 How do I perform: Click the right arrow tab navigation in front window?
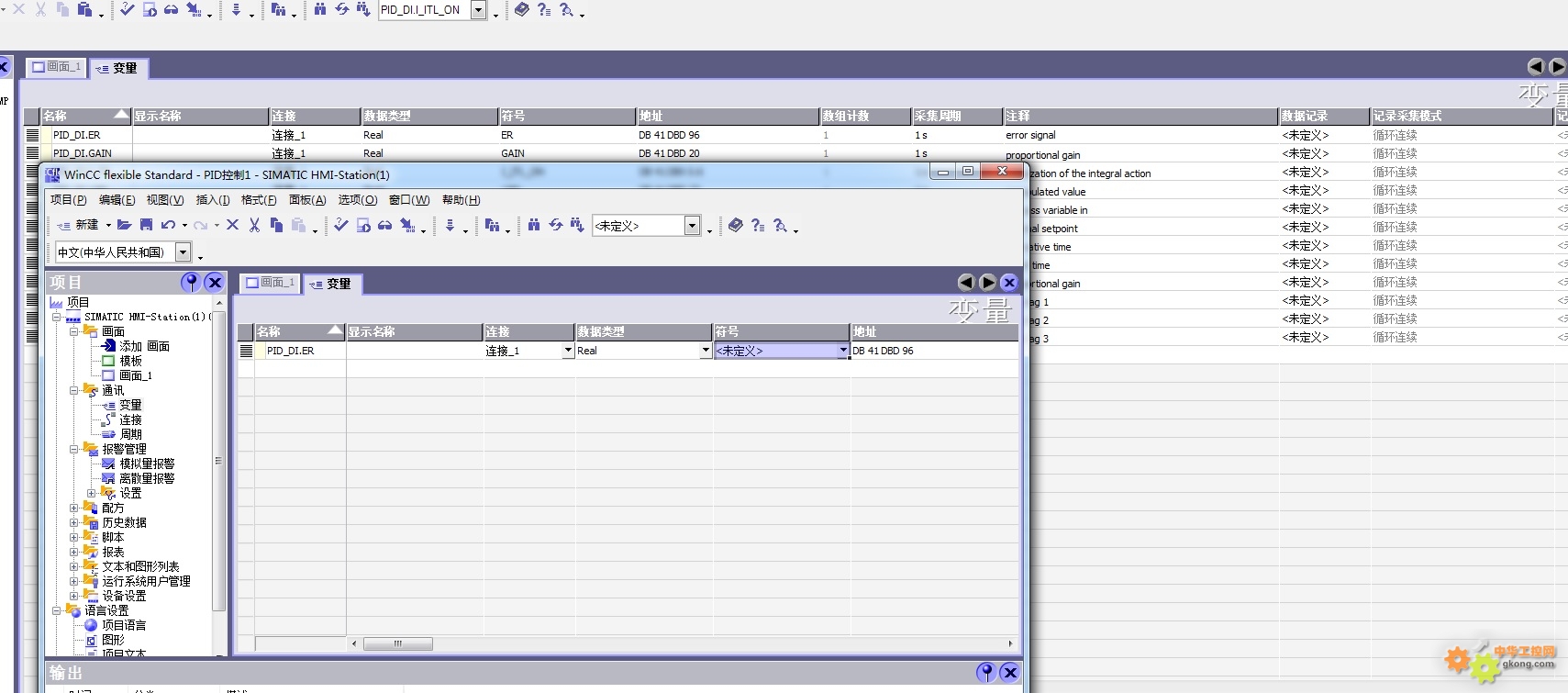[x=987, y=283]
